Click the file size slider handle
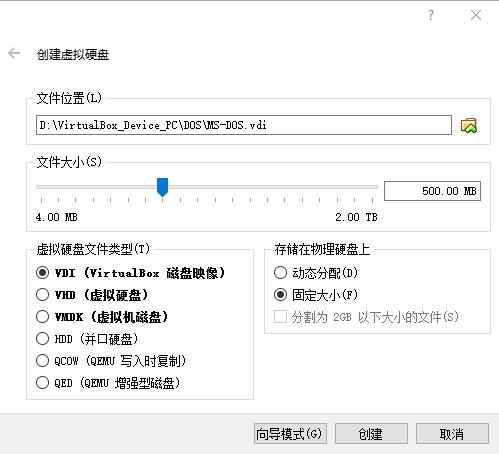 [162, 187]
